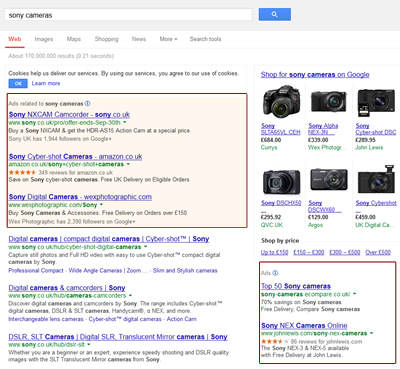Viewport: 400px width, 369px height.
Task: Click the info icon beside 'Ads related to sony cameras'
Action: (x=88, y=104)
